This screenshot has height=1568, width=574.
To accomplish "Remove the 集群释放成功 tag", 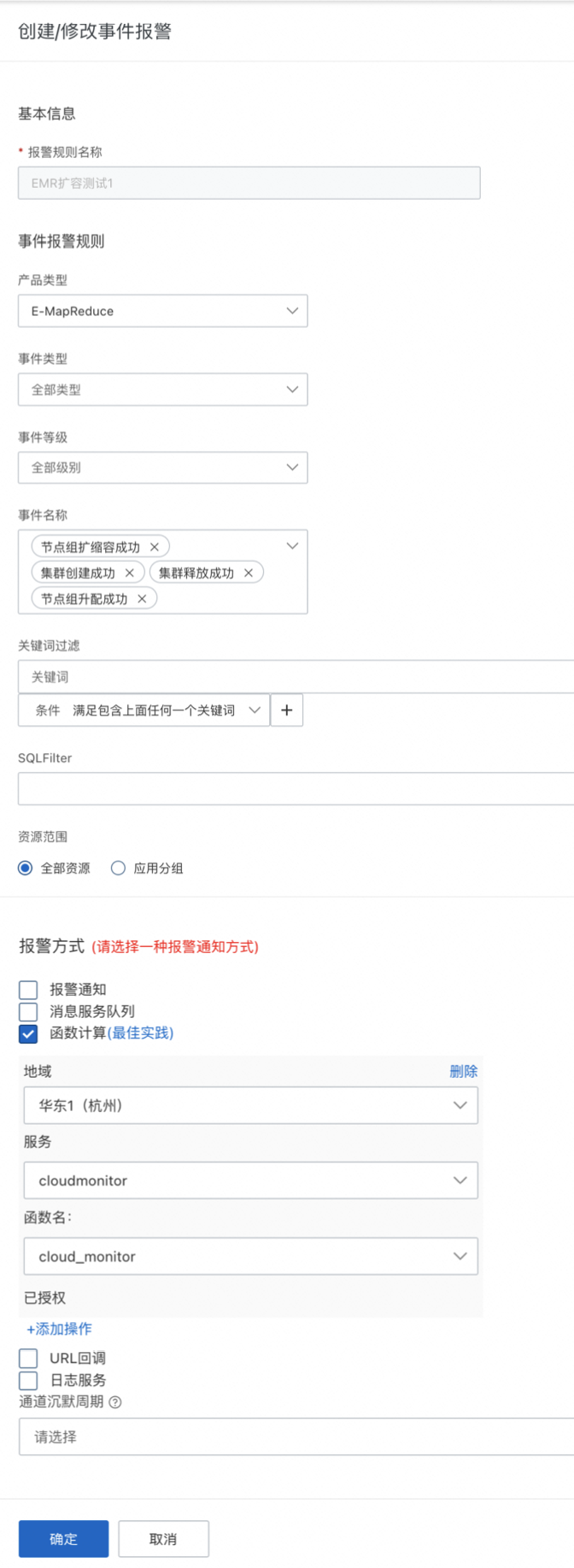I will [249, 573].
